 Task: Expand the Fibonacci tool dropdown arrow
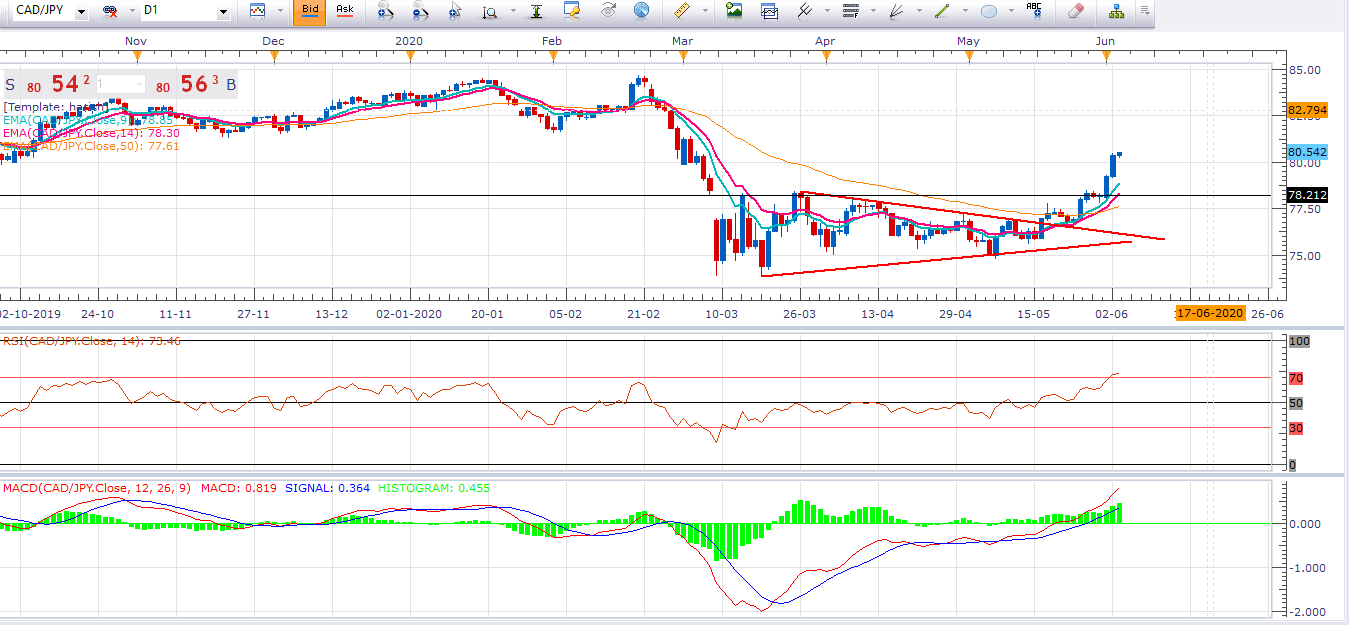click(873, 12)
